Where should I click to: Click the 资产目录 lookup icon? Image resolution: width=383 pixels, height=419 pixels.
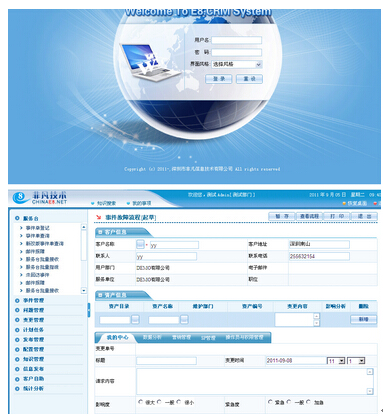(x=135, y=319)
